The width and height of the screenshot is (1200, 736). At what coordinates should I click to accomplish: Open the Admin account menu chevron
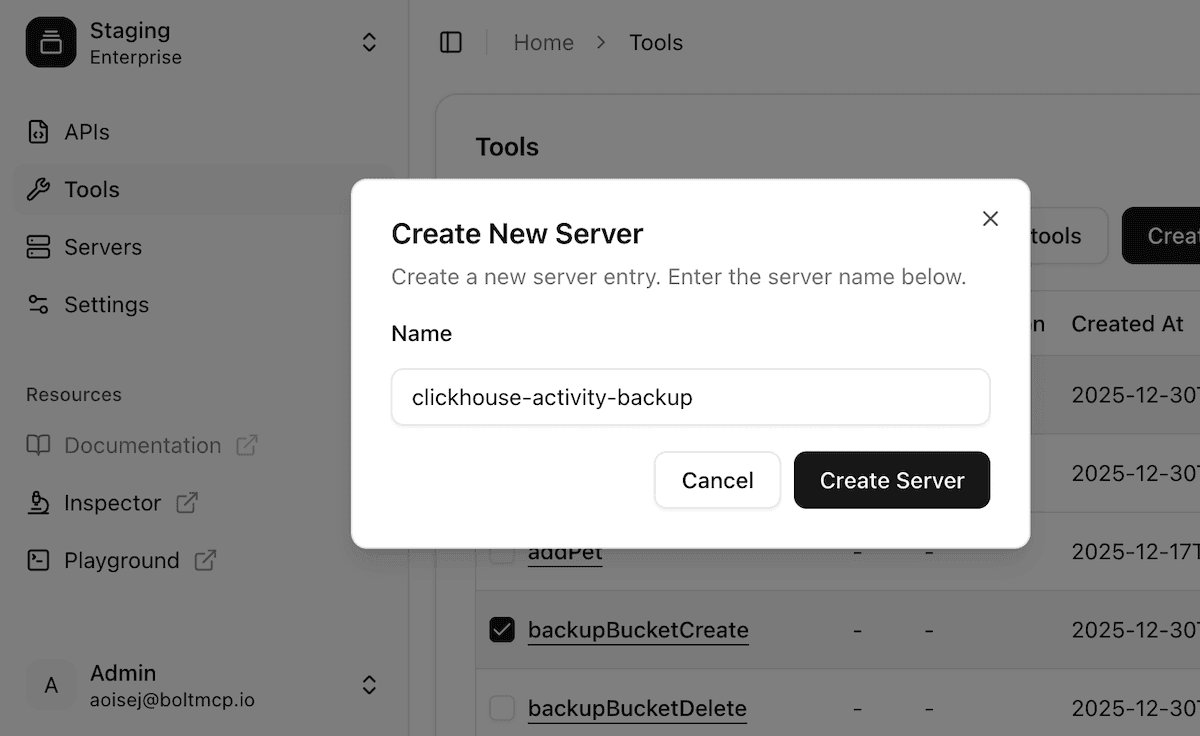click(369, 685)
